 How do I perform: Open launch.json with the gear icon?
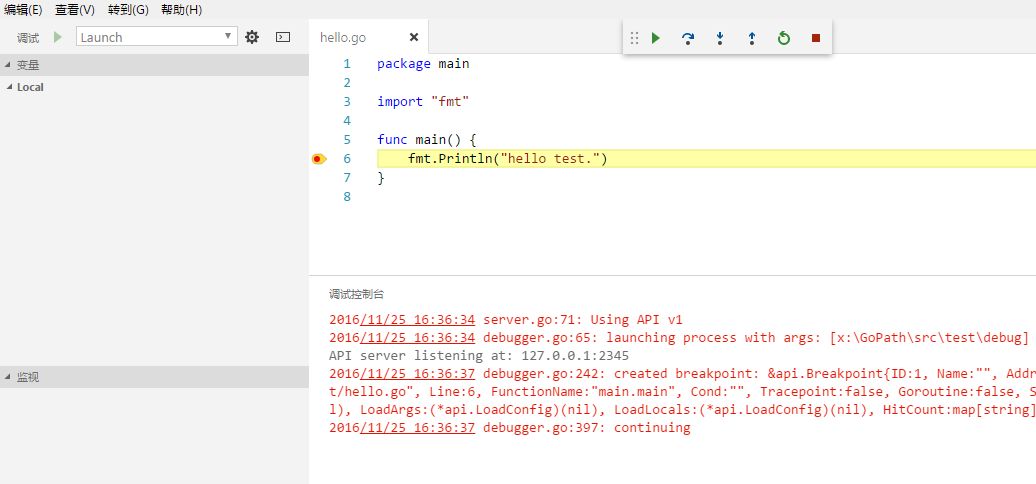(x=252, y=37)
